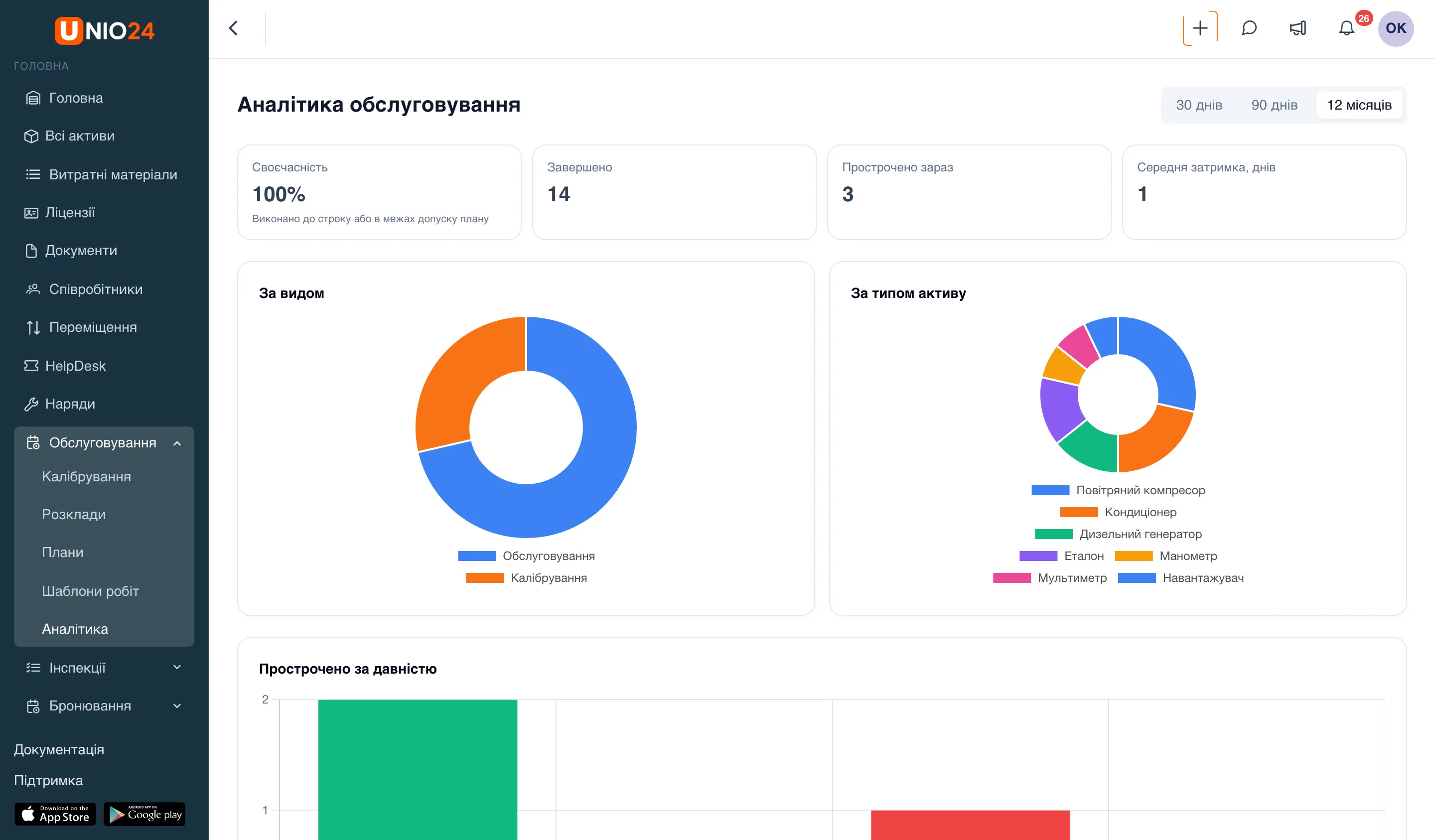This screenshot has width=1435, height=840.
Task: Toggle Мультиметр legend entry
Action: tap(1049, 578)
